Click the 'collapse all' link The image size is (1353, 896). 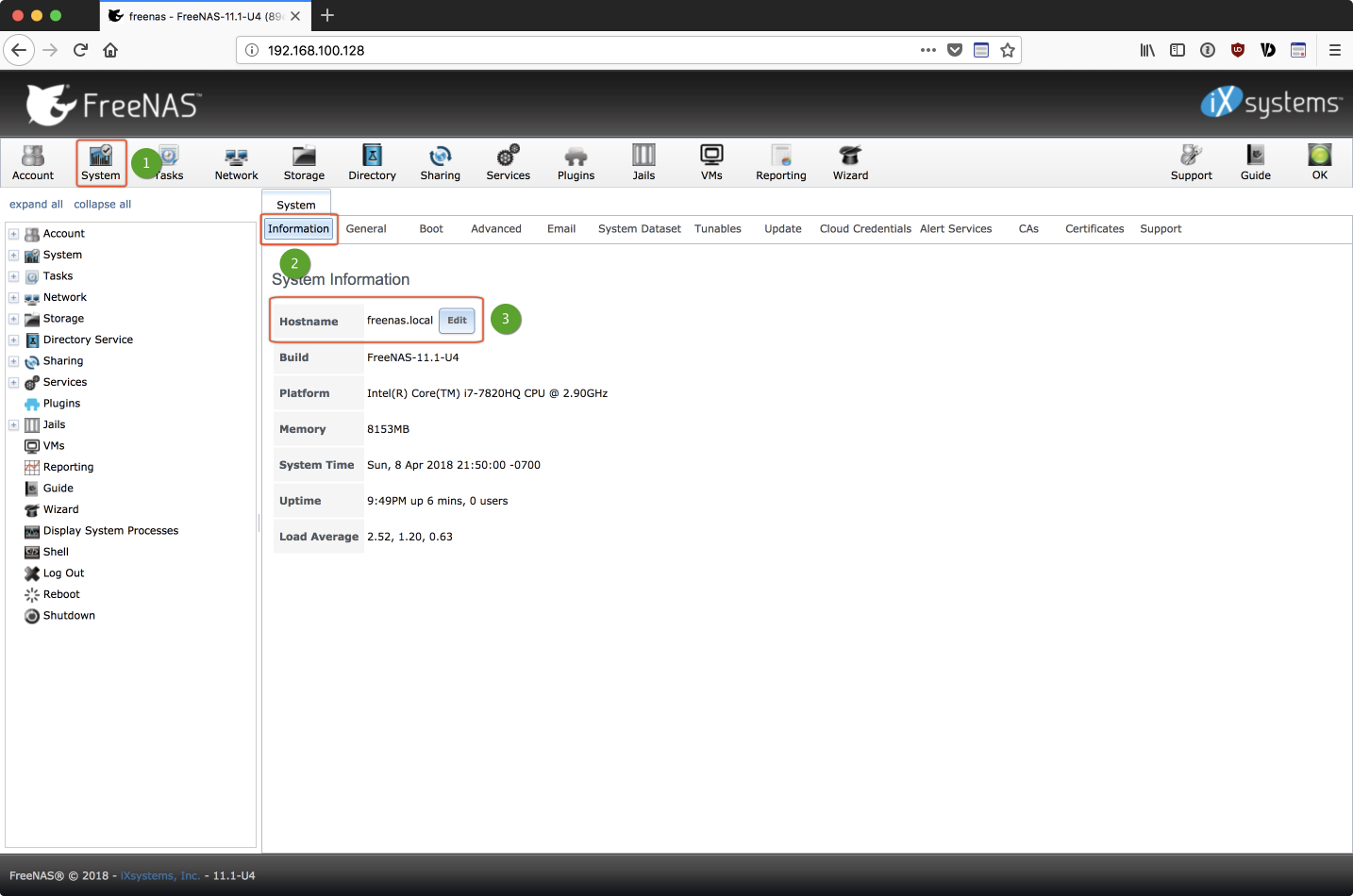[x=102, y=205]
